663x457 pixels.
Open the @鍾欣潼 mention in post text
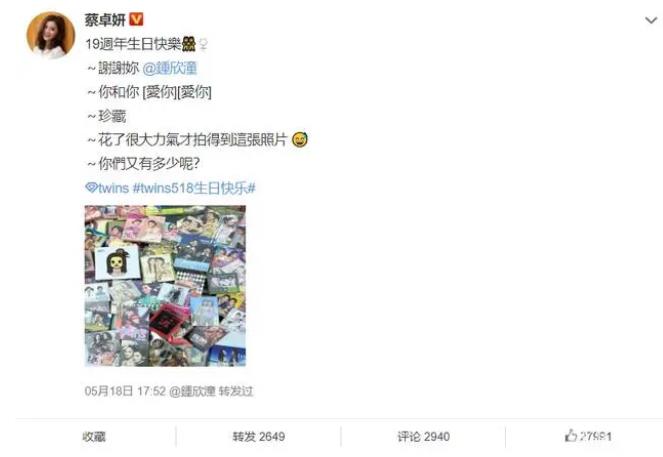[170, 68]
